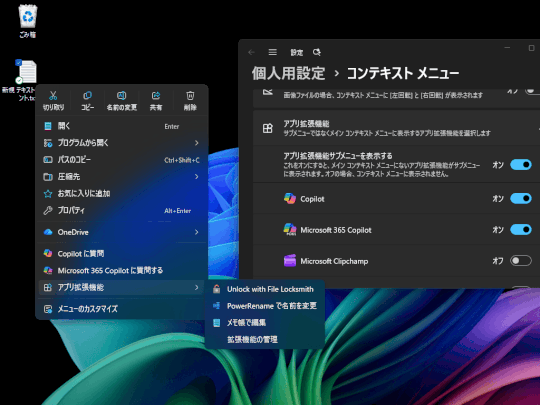The image size is (540, 405).
Task: Enable the Microsoft Clipchamp toggle
Action: [x=521, y=261]
